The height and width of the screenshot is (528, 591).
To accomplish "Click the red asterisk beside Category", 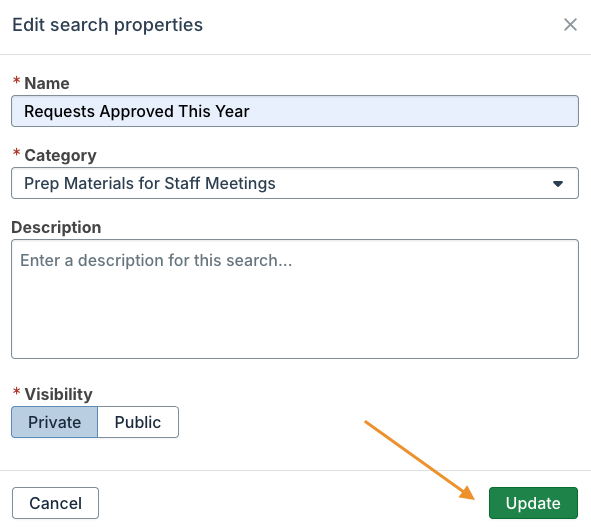I will 16,153.
